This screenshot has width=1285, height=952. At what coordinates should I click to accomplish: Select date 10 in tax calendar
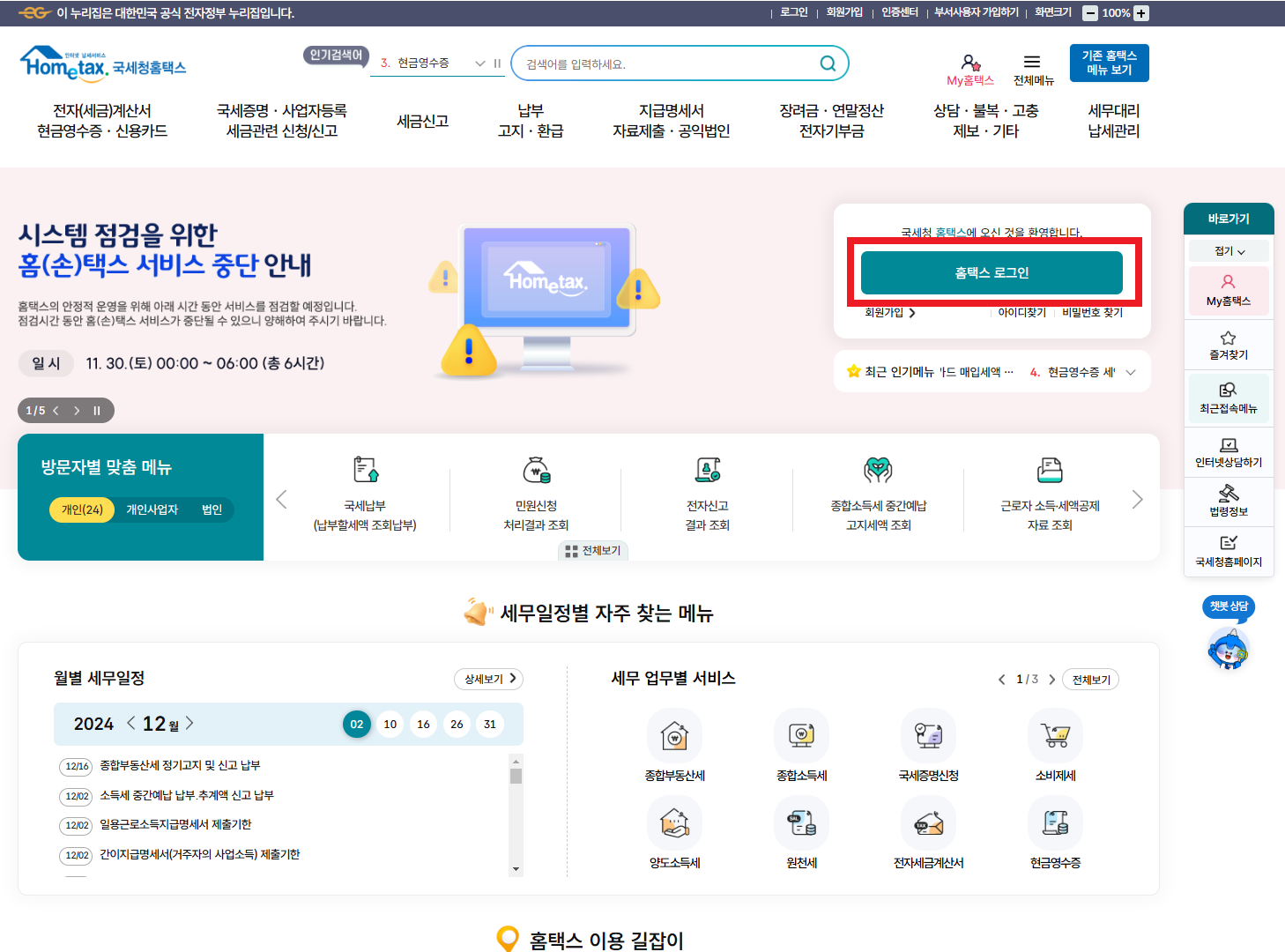[390, 725]
